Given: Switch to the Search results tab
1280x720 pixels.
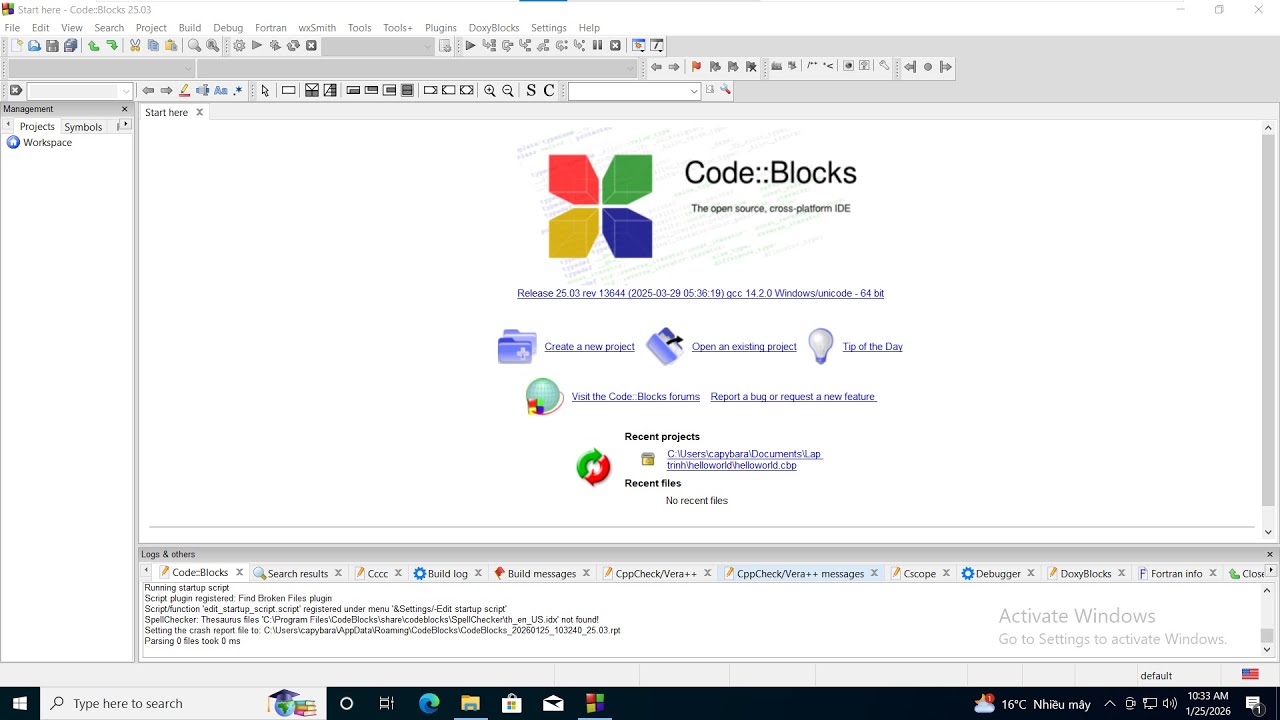Looking at the screenshot, I should (297, 574).
